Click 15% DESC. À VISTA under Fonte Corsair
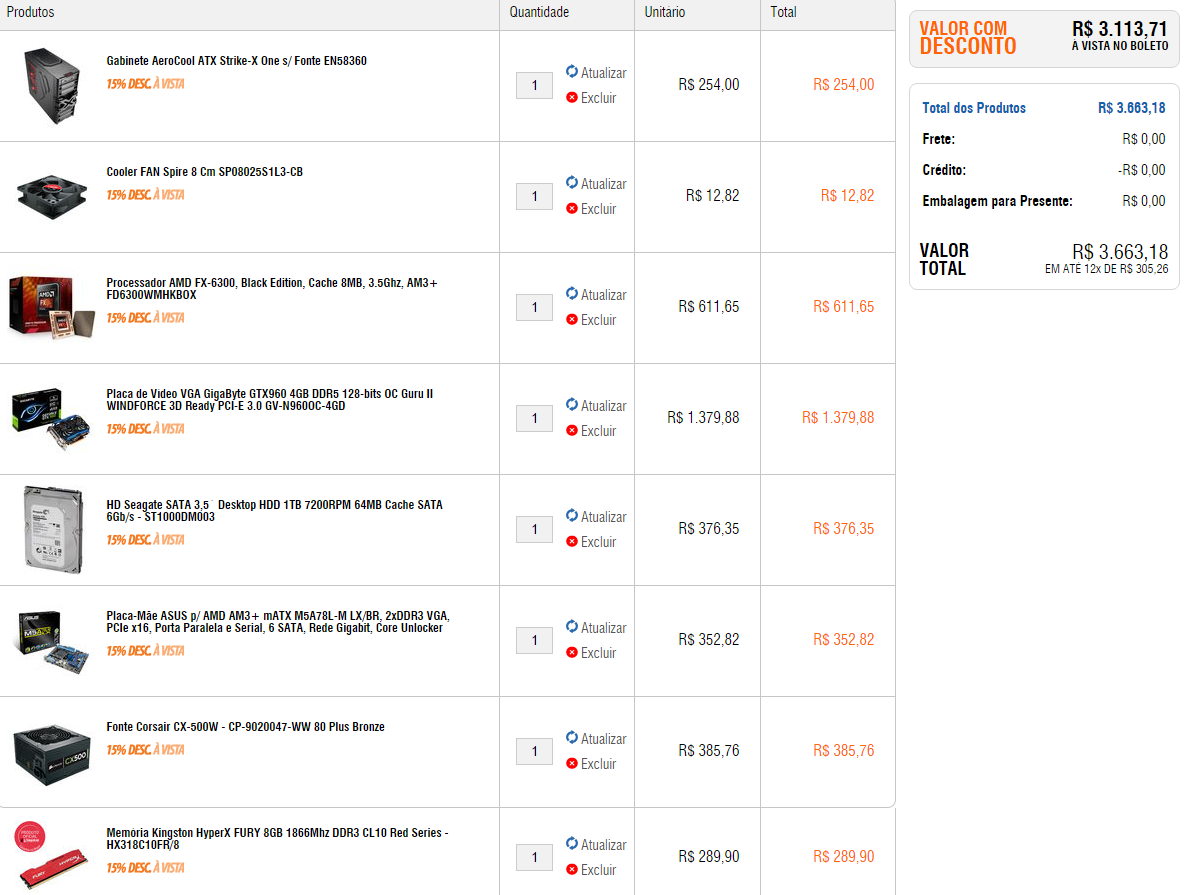Screen dimensions: 1187x895 (145, 750)
